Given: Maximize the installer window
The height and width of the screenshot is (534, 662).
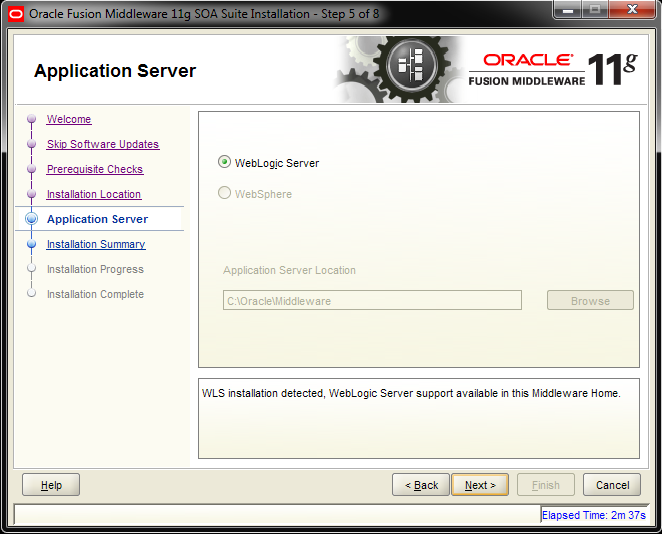Looking at the screenshot, I should [595, 10].
